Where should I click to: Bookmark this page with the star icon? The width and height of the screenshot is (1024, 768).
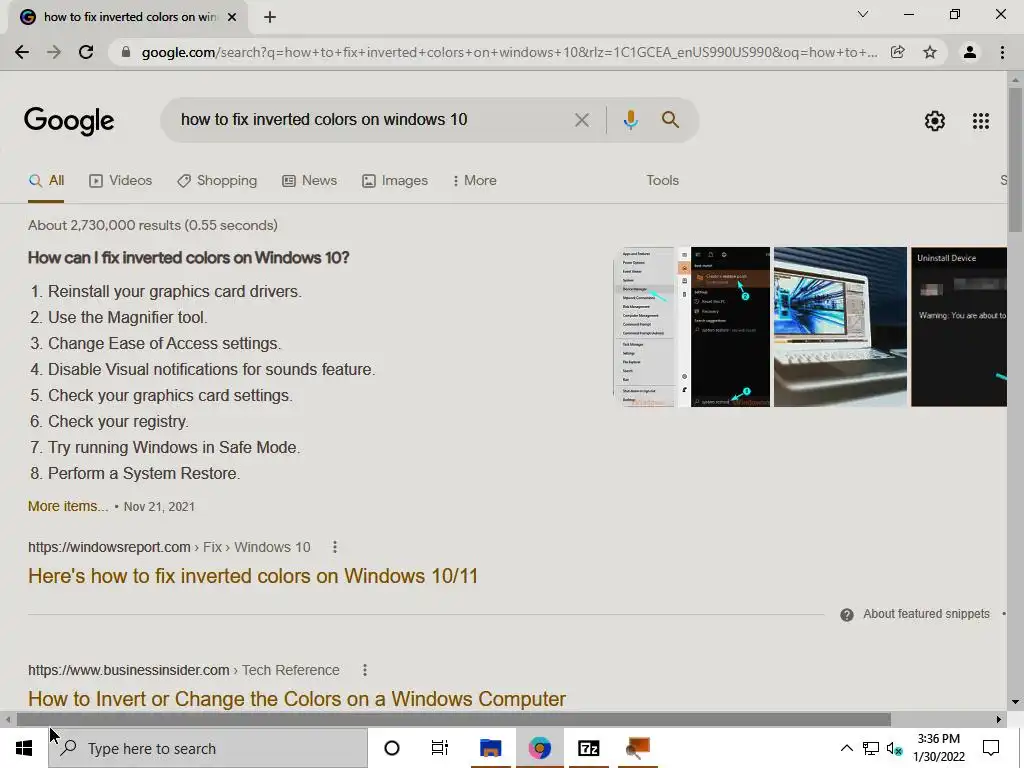[930, 52]
